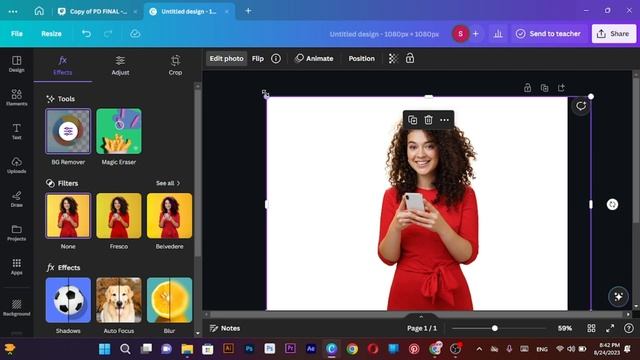Click the Canva home icon

[x=39, y=11]
